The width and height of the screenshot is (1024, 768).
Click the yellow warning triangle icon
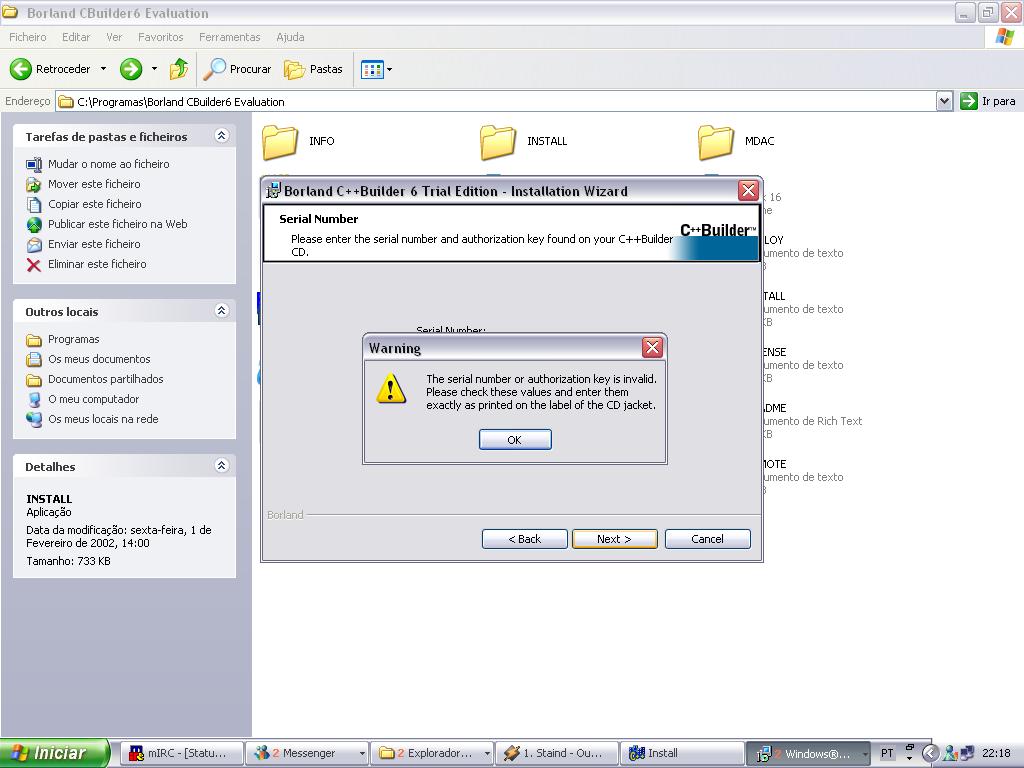point(391,389)
